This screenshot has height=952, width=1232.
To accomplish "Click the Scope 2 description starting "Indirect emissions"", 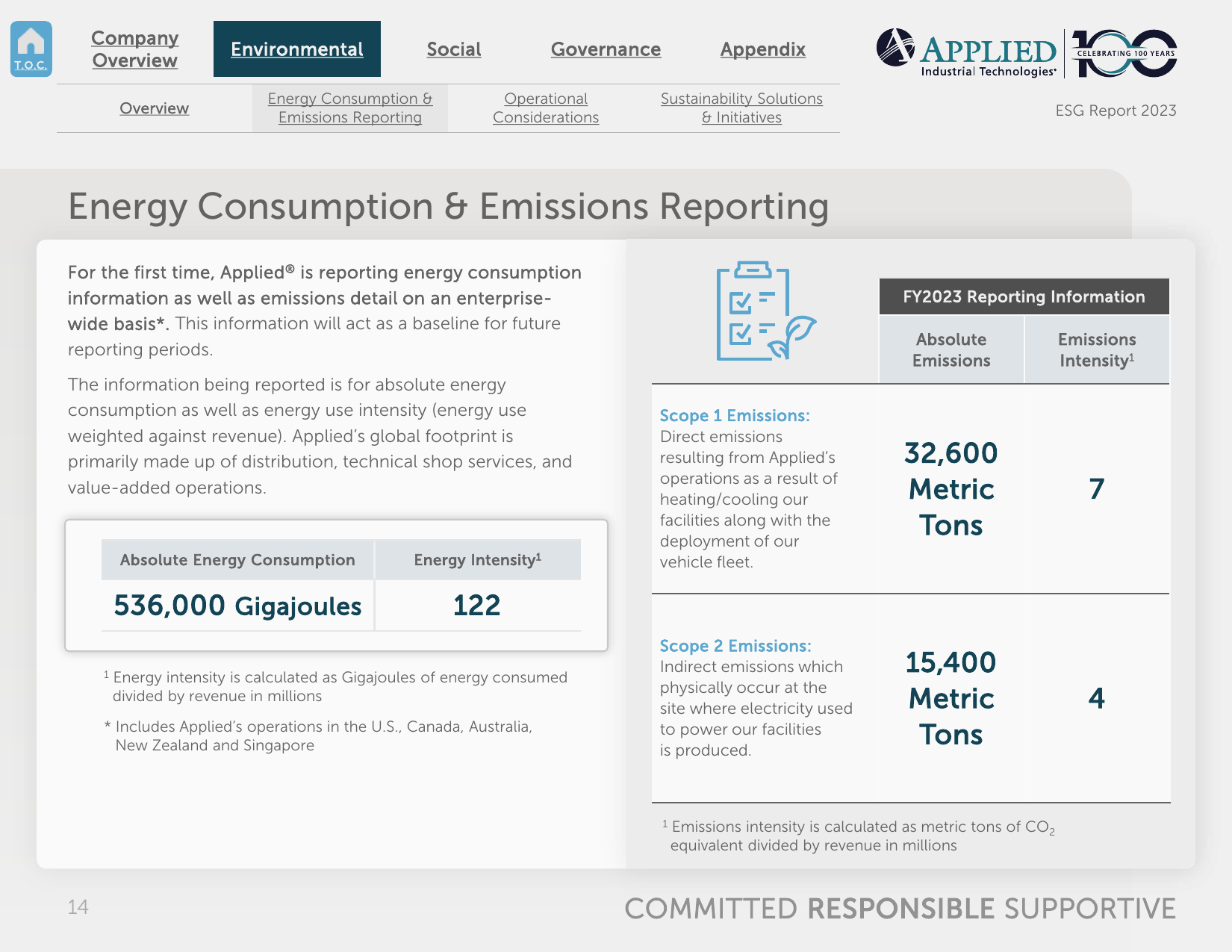I will pyautogui.click(x=756, y=709).
